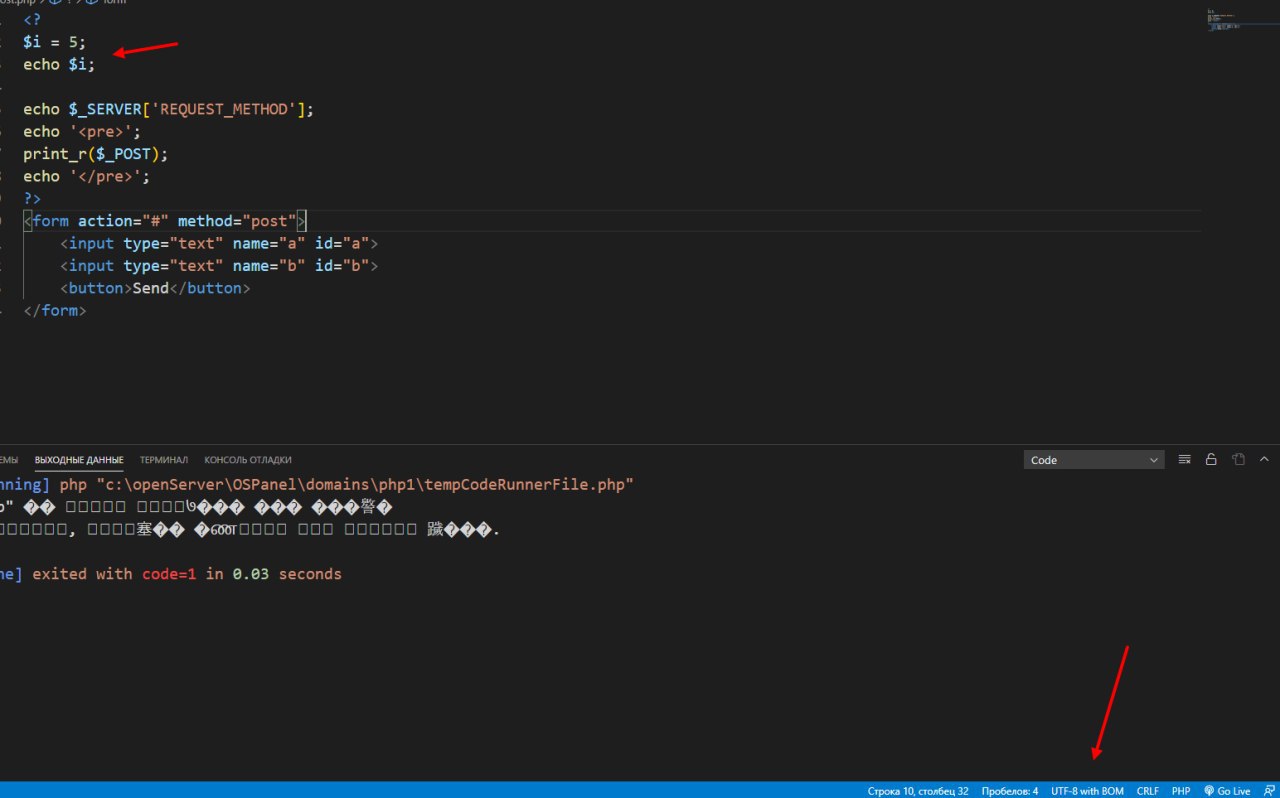
Task: Click the method="post" attribute in form tag
Action: click(x=237, y=221)
